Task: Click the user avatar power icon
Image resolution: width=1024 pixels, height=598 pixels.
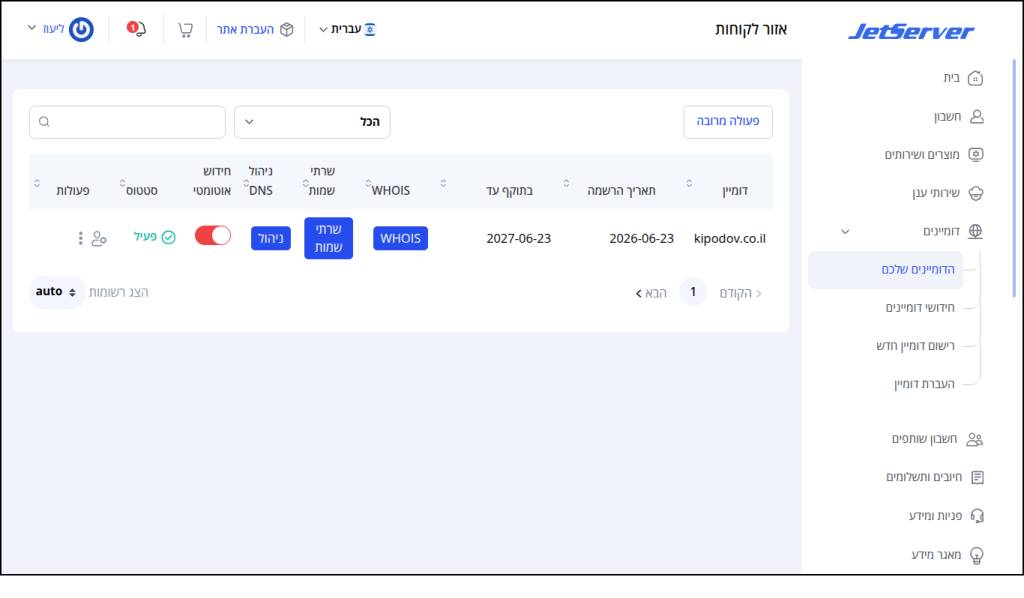Action: pos(82,29)
